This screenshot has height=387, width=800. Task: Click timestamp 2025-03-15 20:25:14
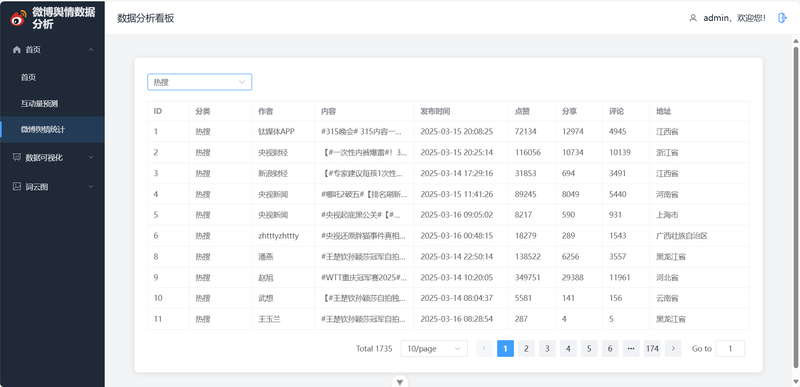click(x=457, y=152)
